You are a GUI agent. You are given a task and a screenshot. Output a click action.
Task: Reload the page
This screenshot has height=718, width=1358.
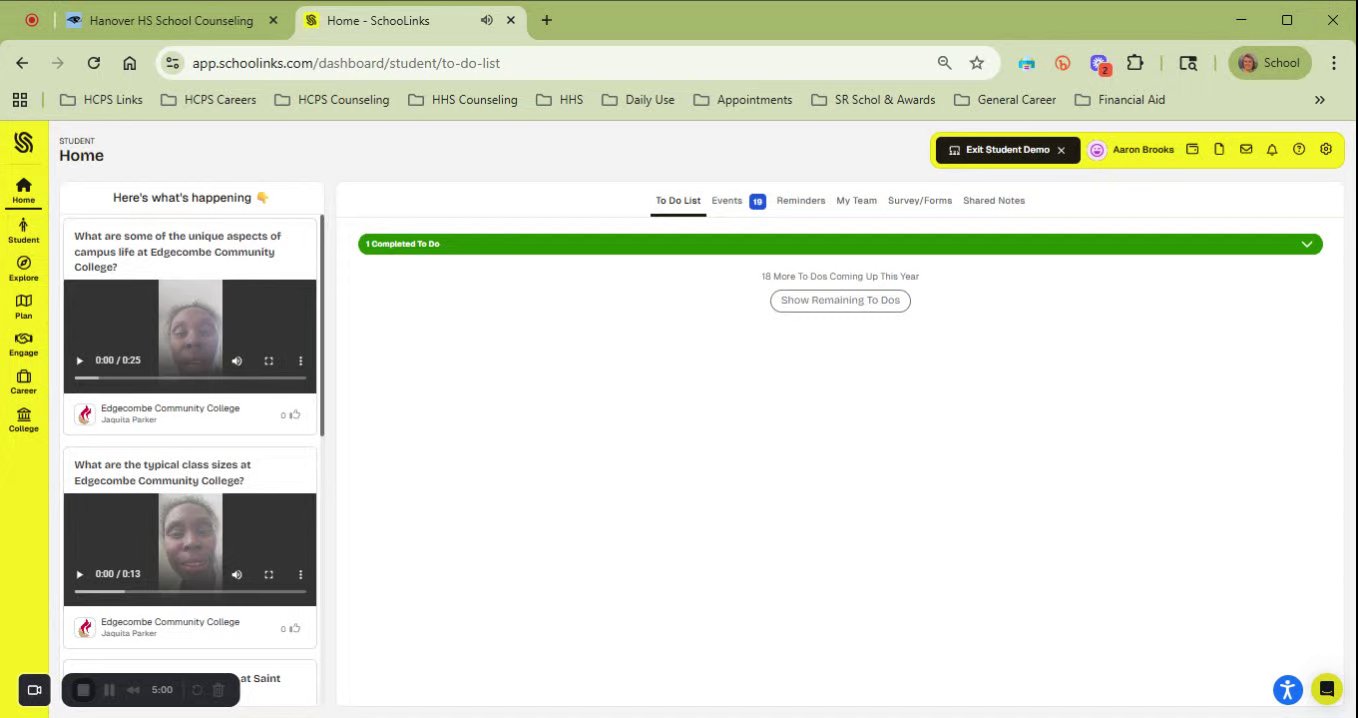click(x=94, y=63)
